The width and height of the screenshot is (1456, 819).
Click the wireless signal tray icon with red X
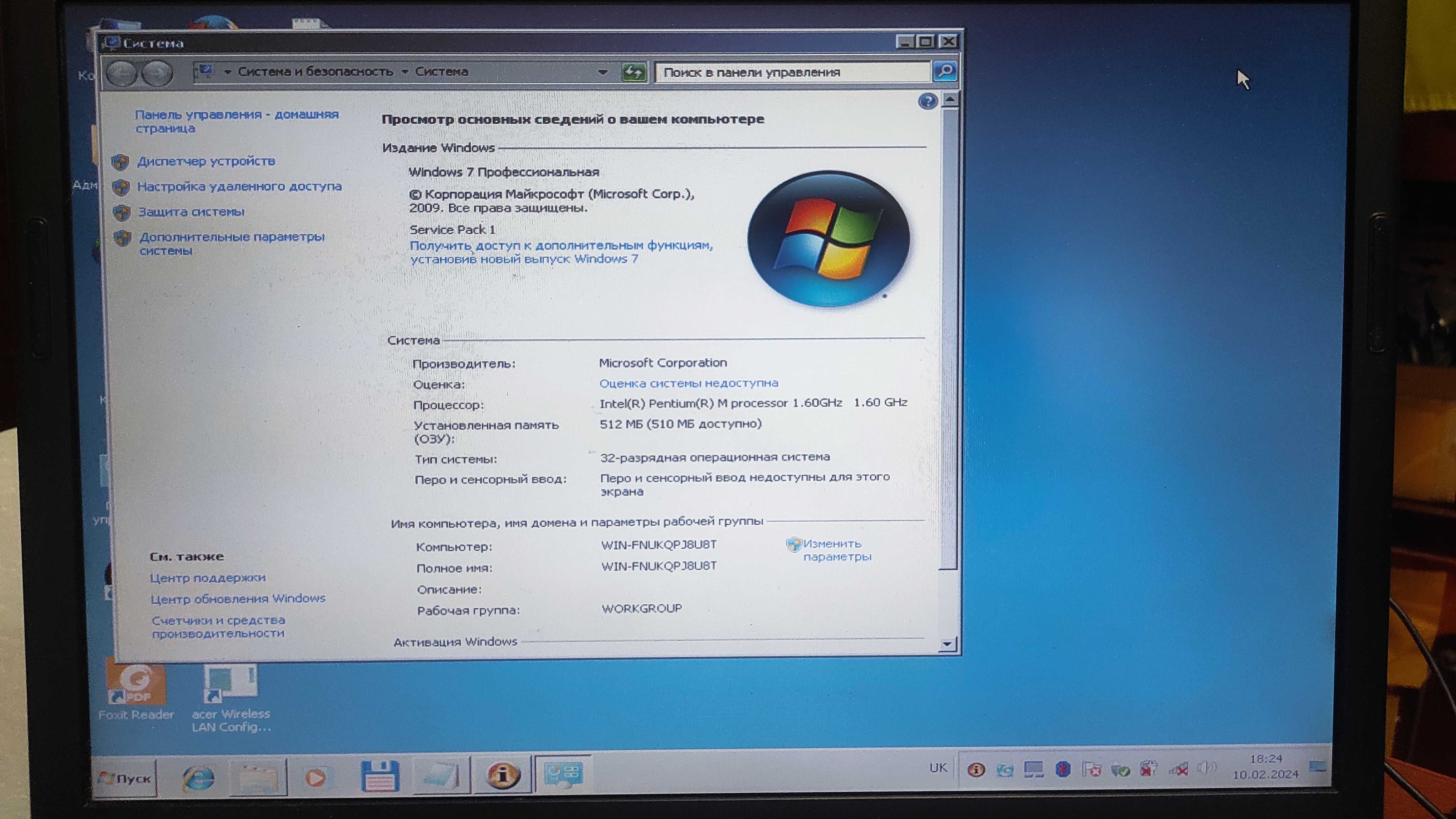click(x=1178, y=768)
